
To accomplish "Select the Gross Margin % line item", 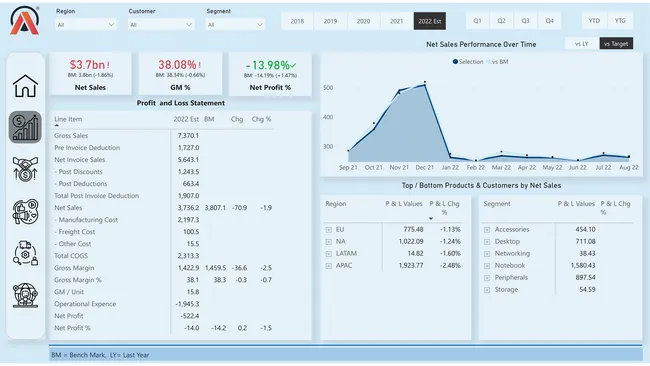I will pyautogui.click(x=78, y=280).
